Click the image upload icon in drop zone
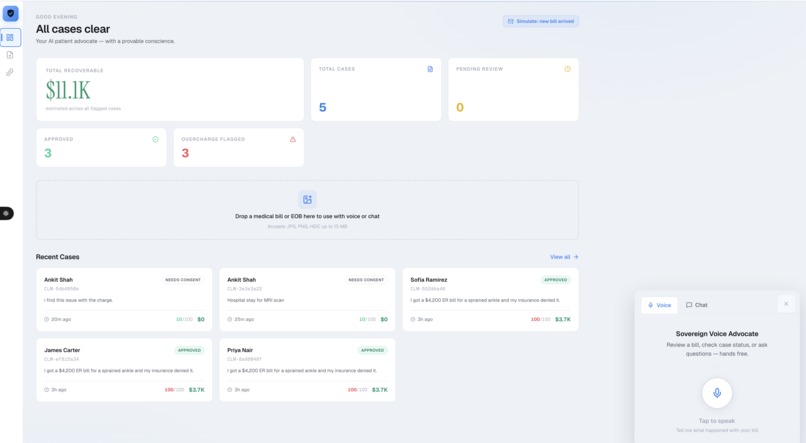 point(307,199)
